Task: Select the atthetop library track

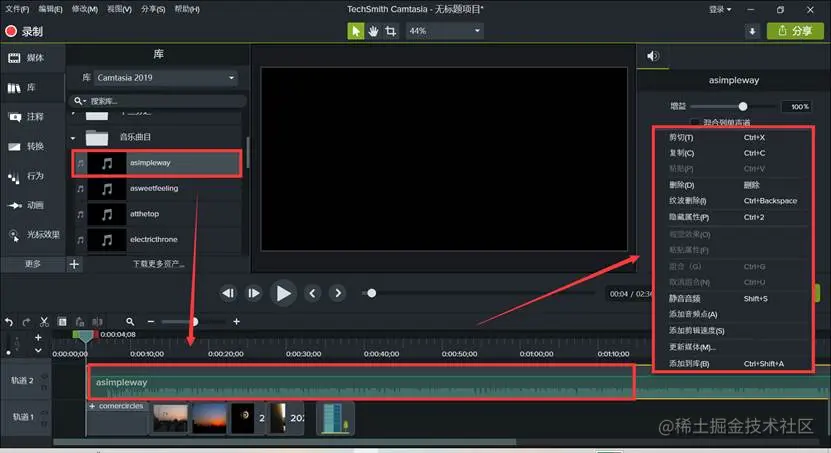Action: [157, 214]
